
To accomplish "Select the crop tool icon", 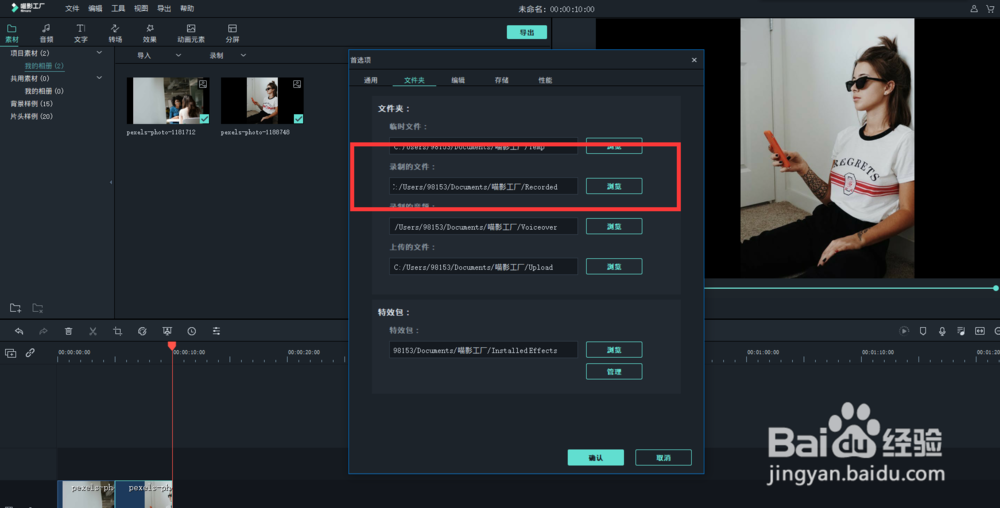I will [x=117, y=331].
